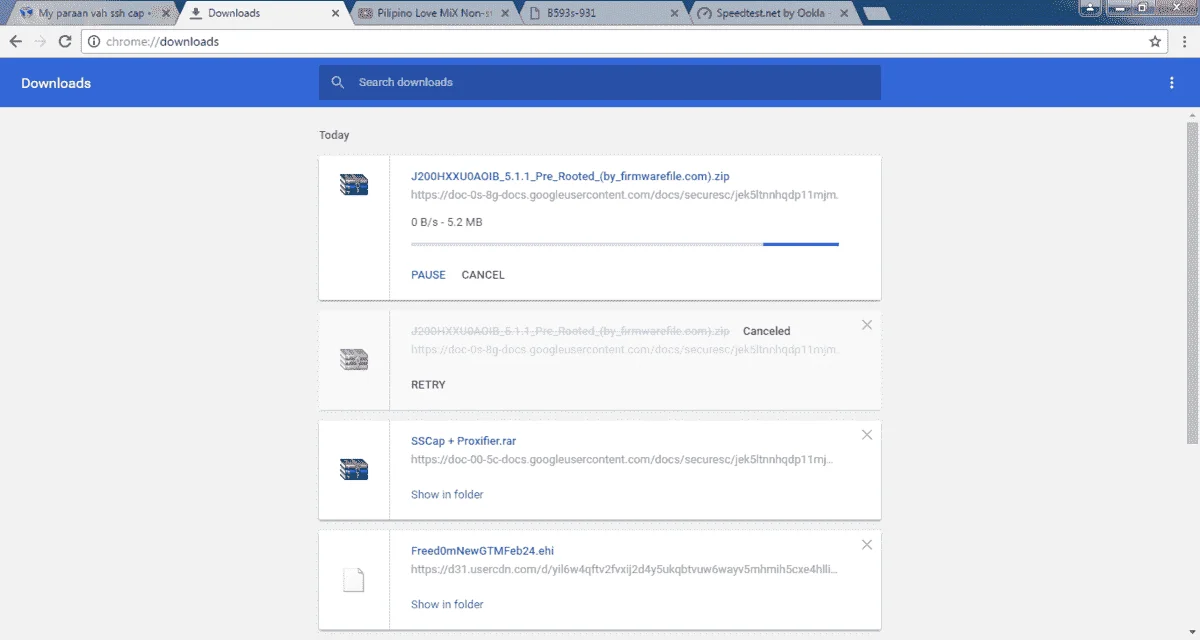Show SSCap + Proxifier.rar in folder

coord(447,495)
